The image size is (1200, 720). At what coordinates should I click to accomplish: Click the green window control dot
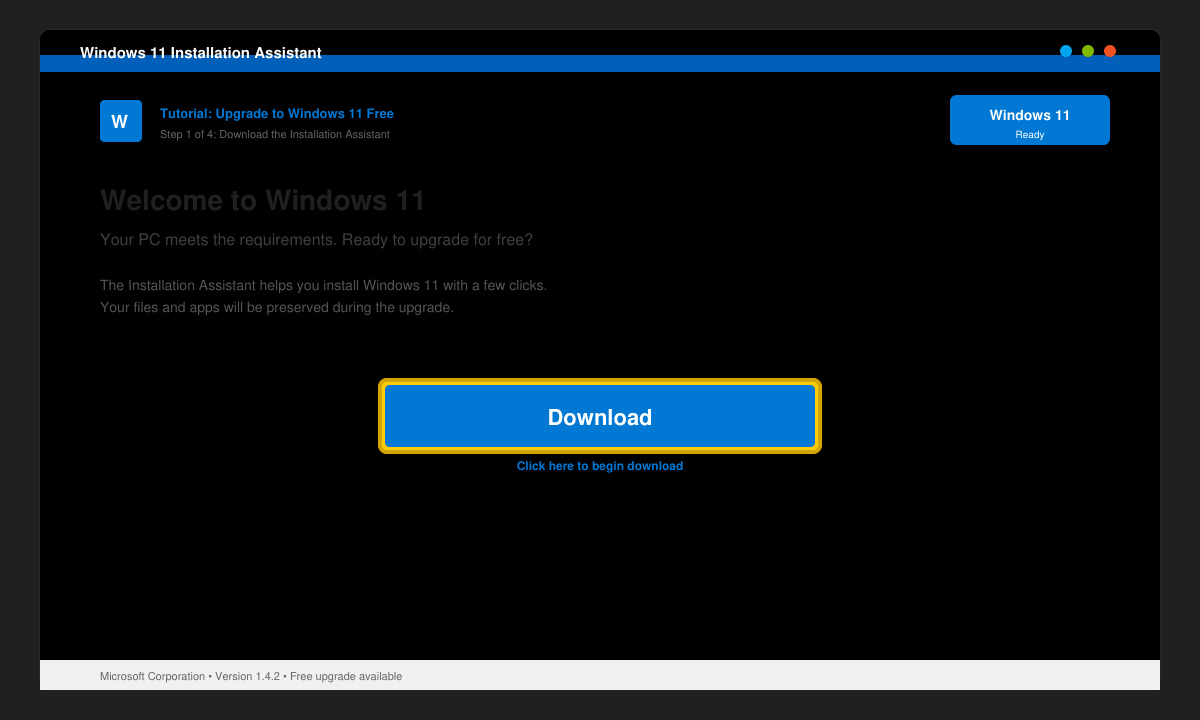pyautogui.click(x=1088, y=51)
